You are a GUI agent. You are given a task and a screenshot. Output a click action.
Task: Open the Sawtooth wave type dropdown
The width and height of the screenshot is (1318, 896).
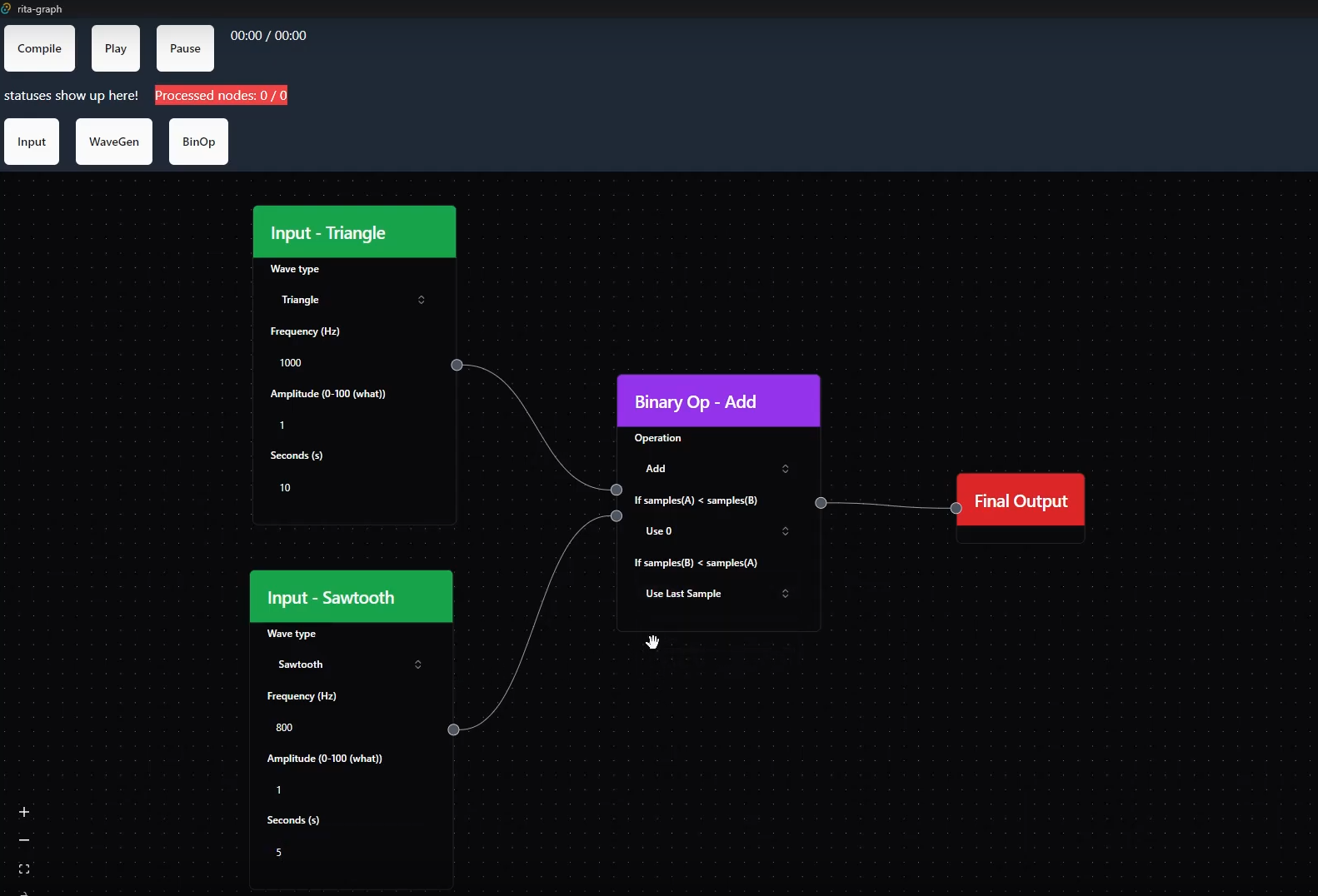350,665
